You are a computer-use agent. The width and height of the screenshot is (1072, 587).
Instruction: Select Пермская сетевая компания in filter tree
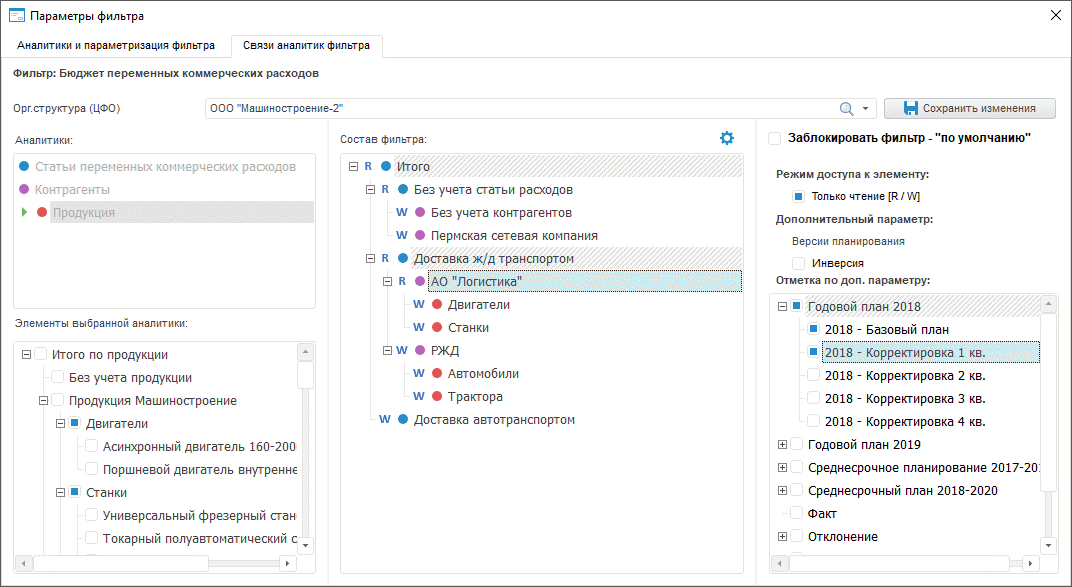(x=514, y=236)
